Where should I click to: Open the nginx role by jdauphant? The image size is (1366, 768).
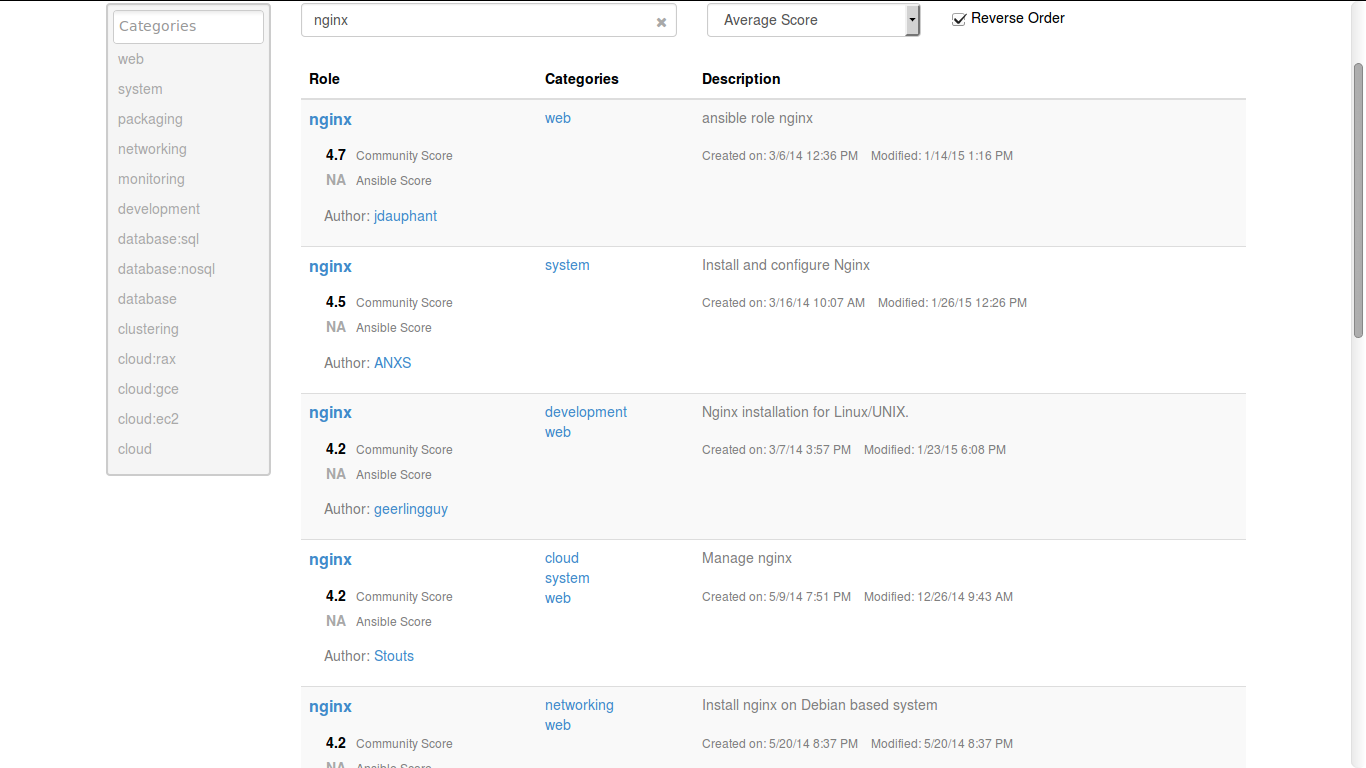(330, 119)
